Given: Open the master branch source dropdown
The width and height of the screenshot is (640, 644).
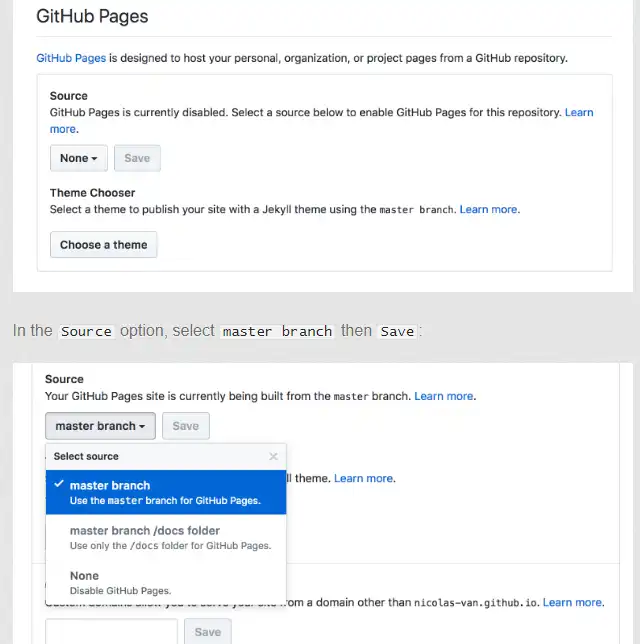Looking at the screenshot, I should 100,426.
